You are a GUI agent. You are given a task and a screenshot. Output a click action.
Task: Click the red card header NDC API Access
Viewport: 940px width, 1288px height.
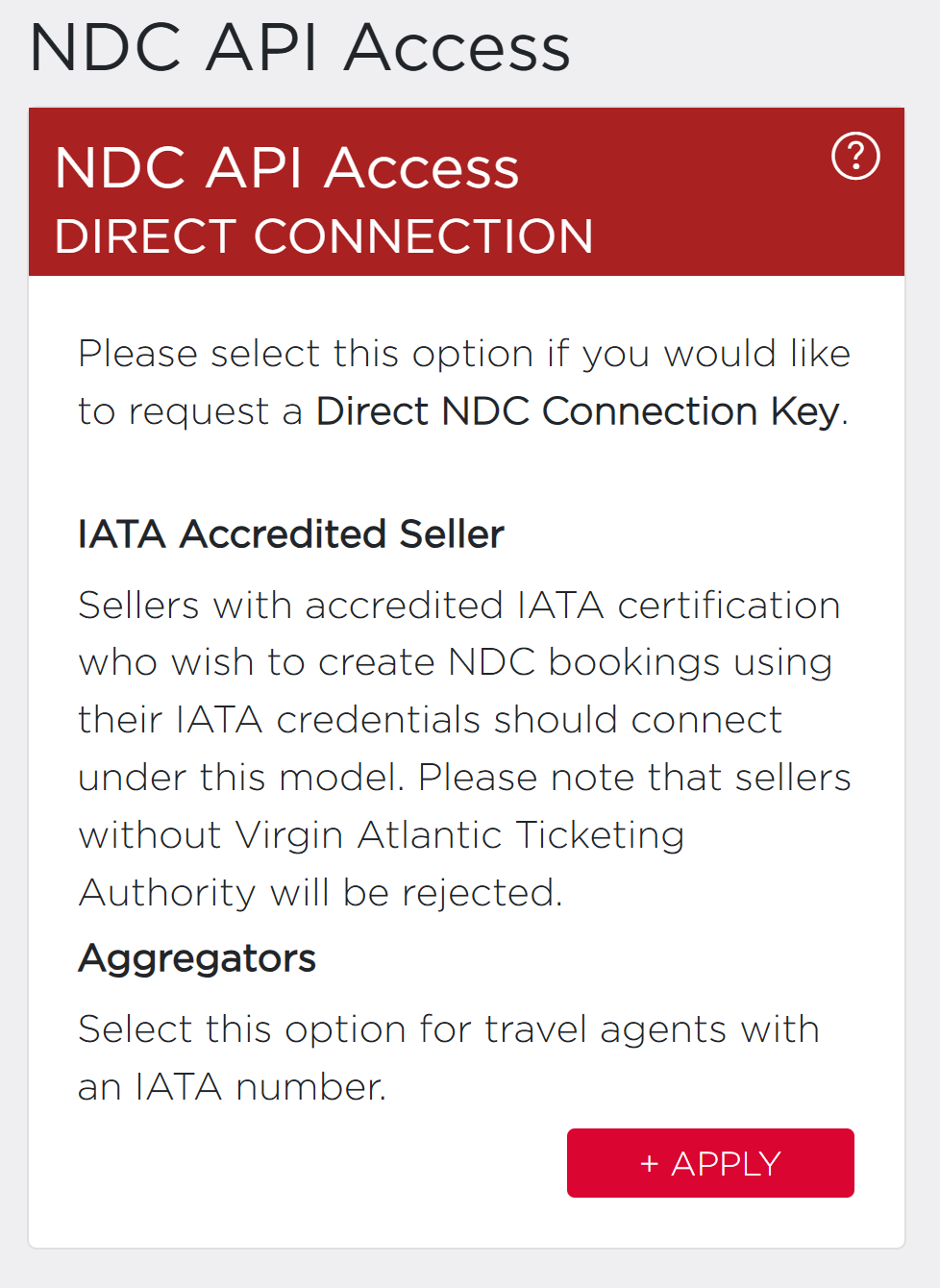click(286, 168)
